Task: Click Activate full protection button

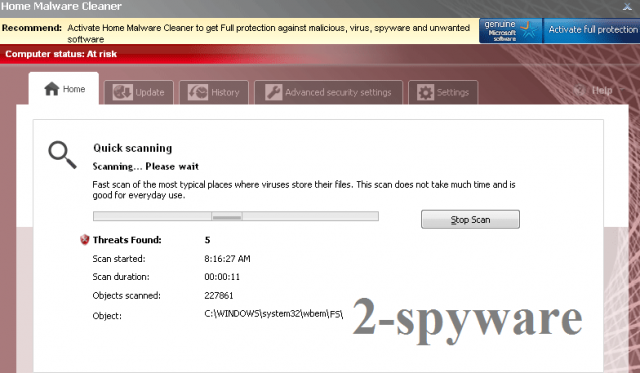Action: click(x=592, y=30)
